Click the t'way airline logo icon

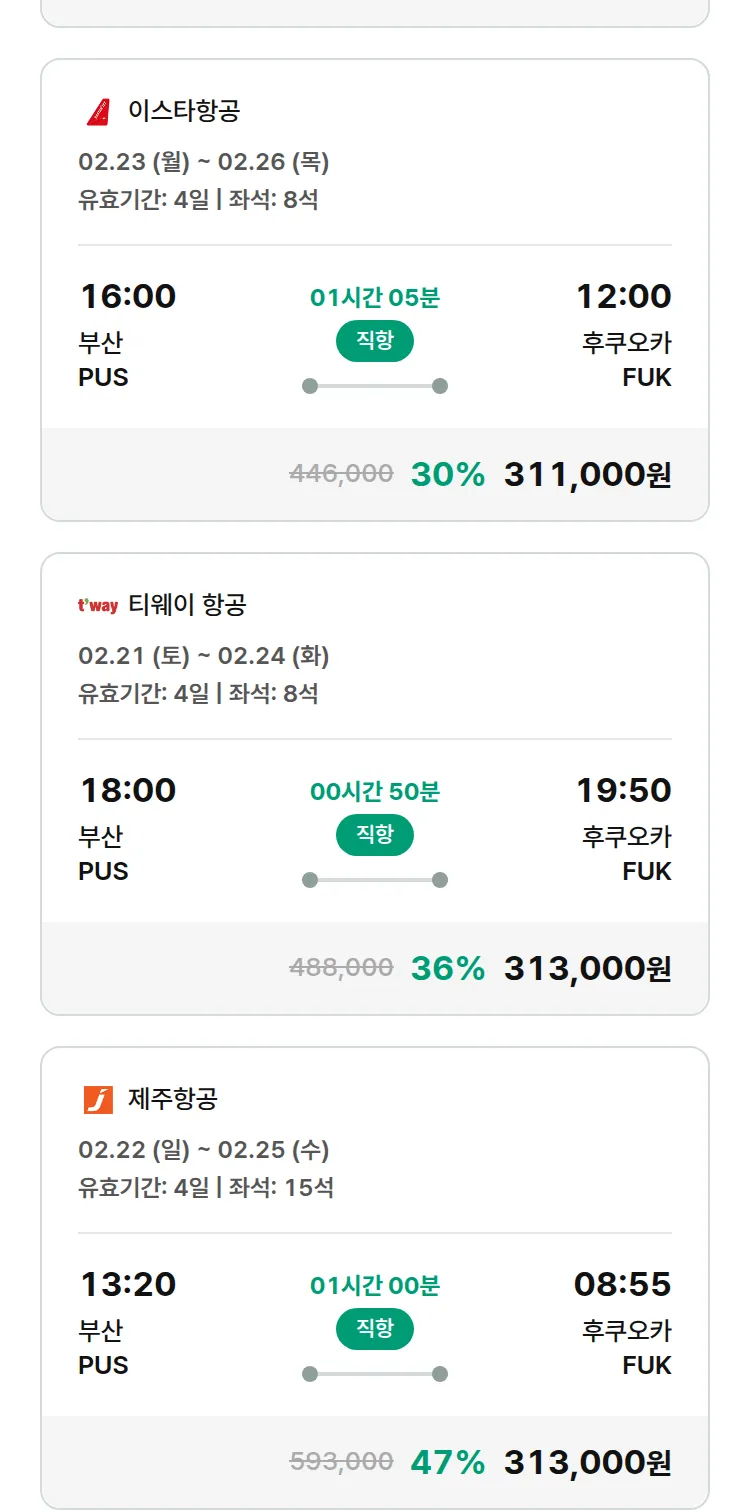coord(98,605)
